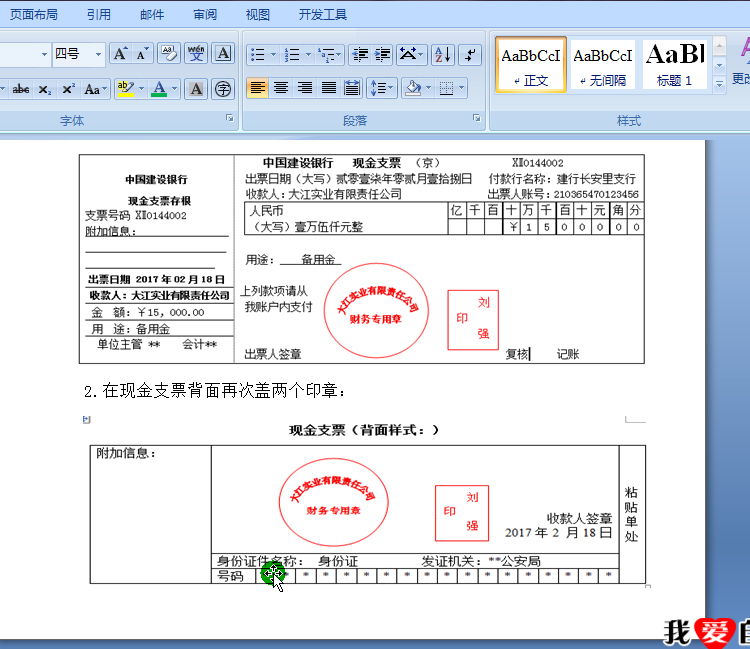
Task: Open the 邮件 ribbon tab
Action: (x=152, y=15)
